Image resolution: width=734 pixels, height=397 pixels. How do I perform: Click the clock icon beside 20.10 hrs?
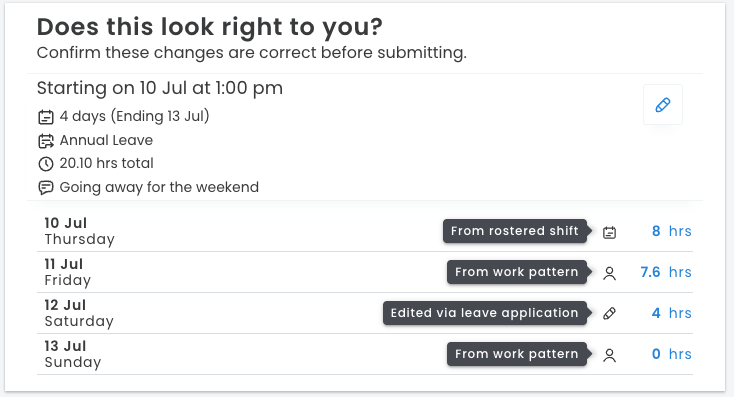click(46, 163)
